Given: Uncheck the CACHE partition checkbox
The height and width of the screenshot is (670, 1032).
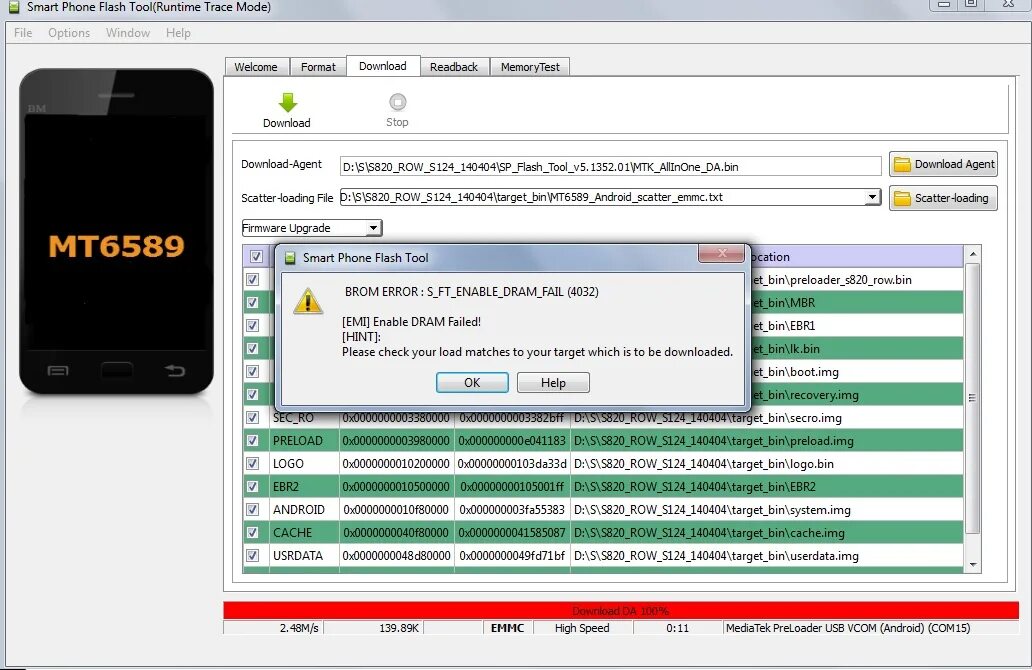Looking at the screenshot, I should pos(252,532).
